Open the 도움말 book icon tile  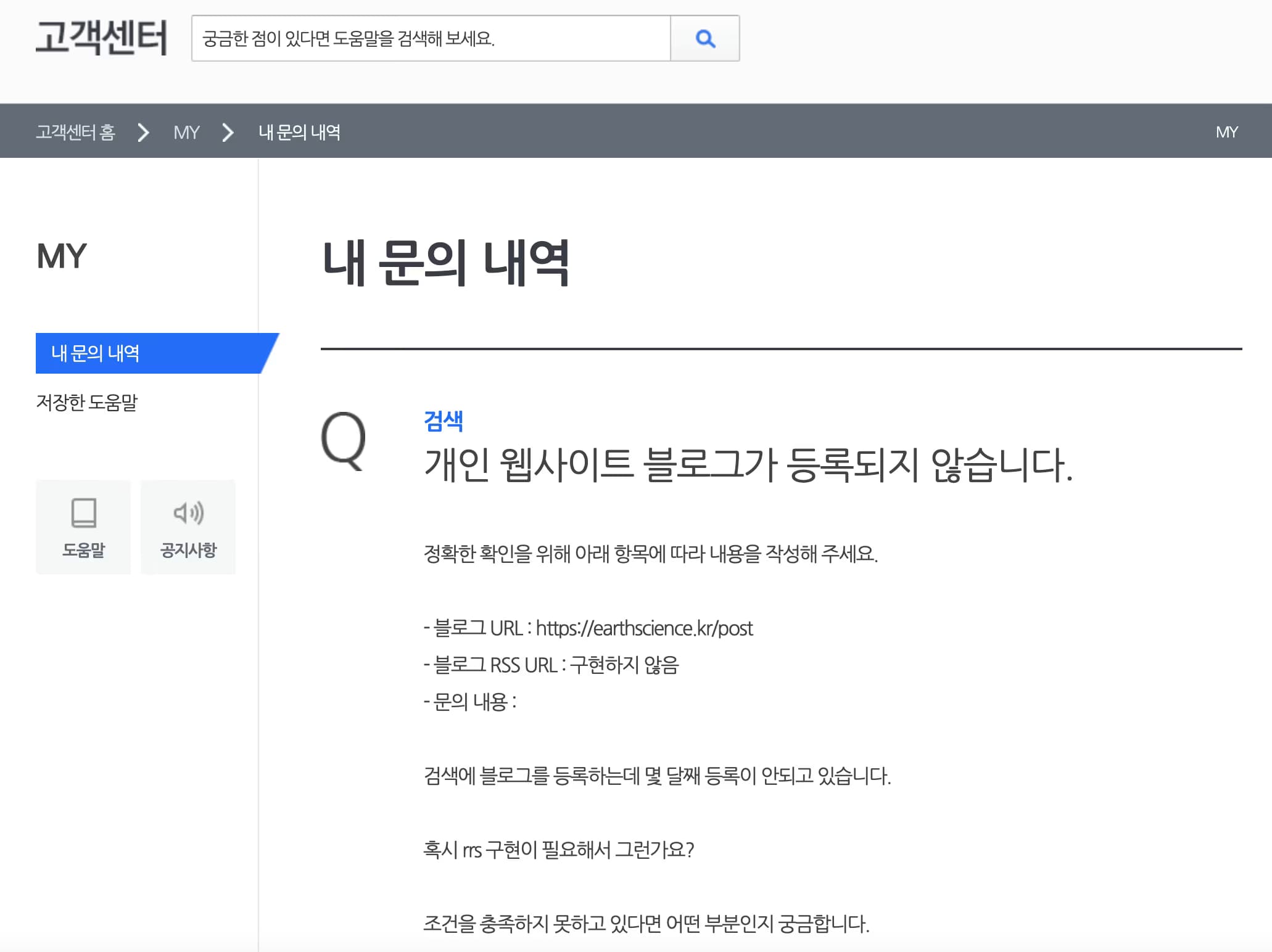[83, 527]
